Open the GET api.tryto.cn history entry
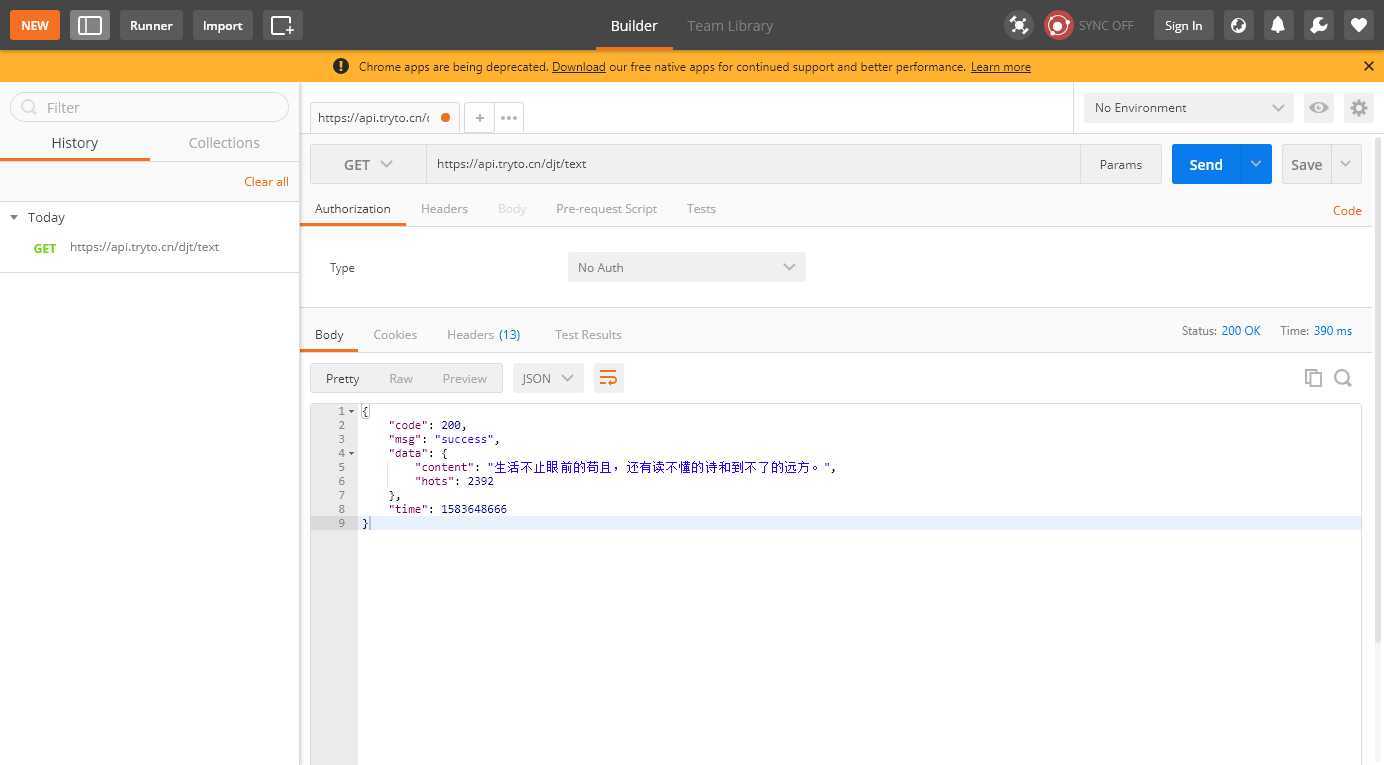This screenshot has width=1384, height=765. point(150,247)
